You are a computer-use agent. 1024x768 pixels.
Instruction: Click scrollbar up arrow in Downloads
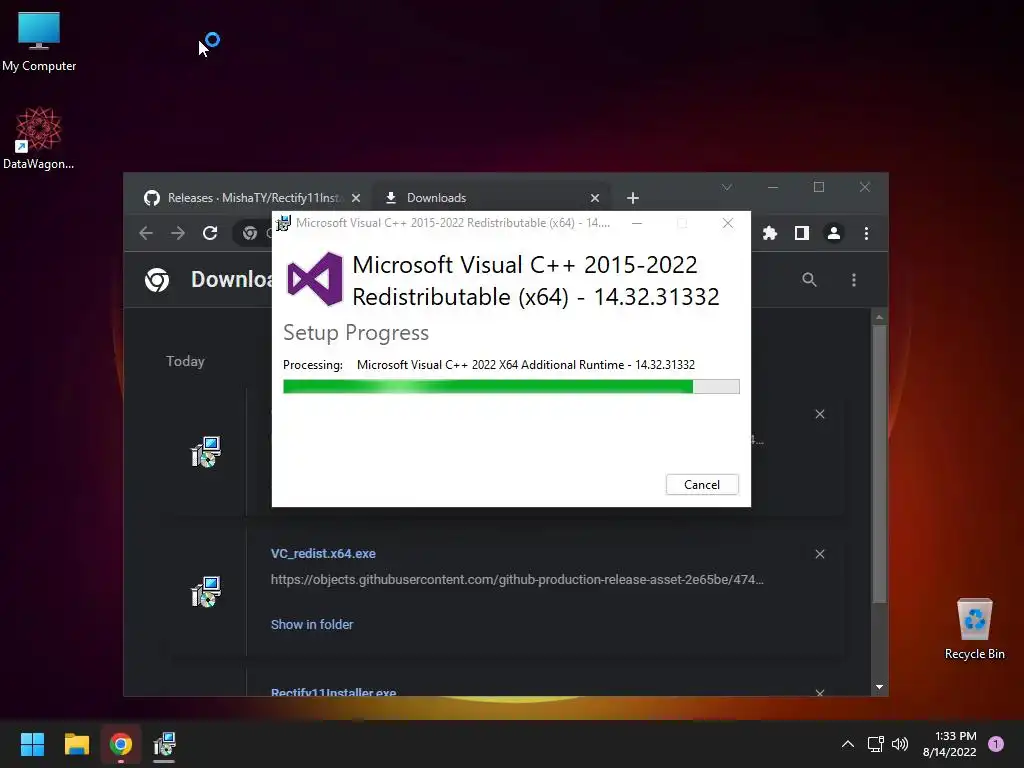click(x=880, y=317)
